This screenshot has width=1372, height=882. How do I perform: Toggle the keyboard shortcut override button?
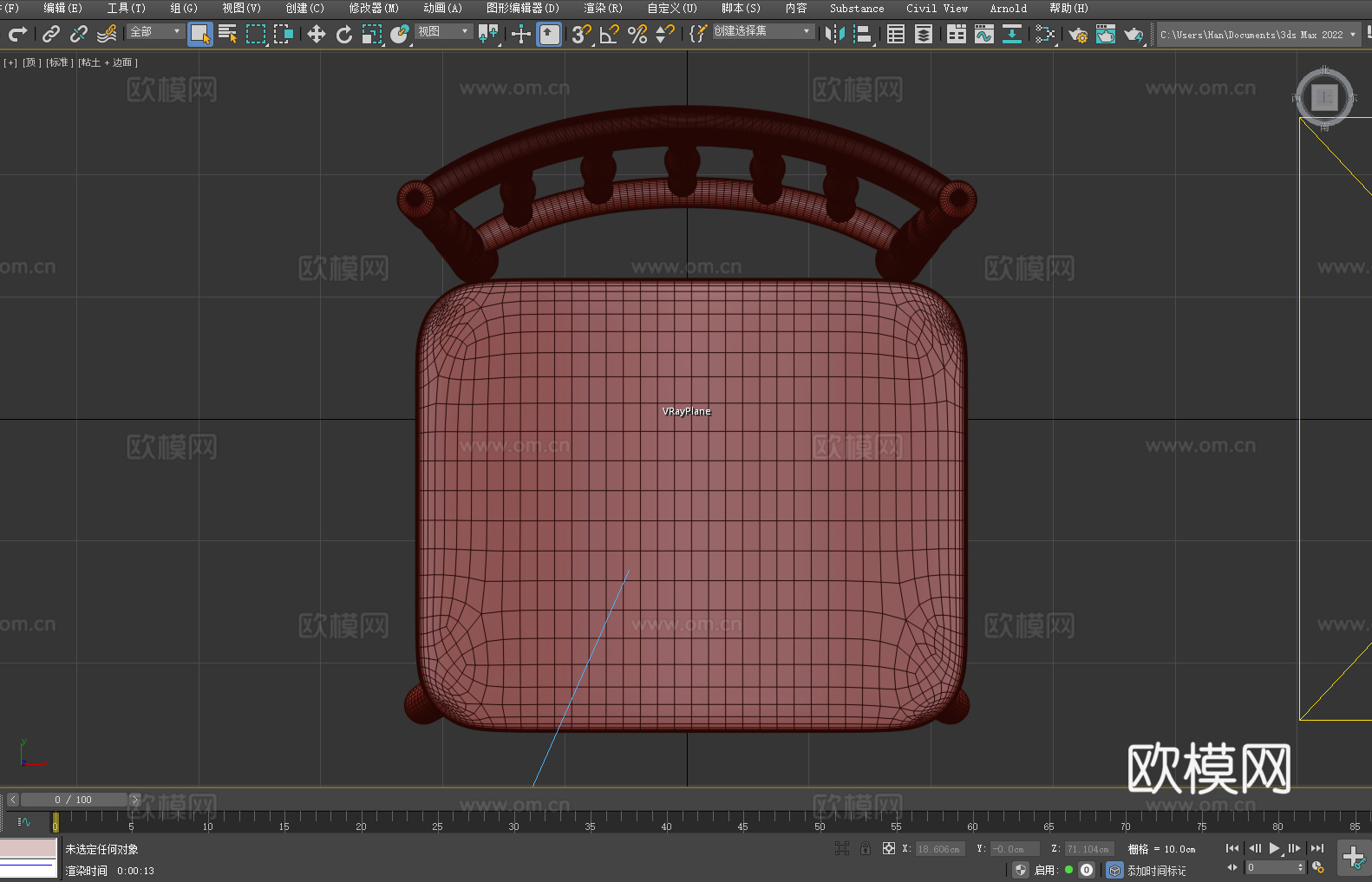549,34
